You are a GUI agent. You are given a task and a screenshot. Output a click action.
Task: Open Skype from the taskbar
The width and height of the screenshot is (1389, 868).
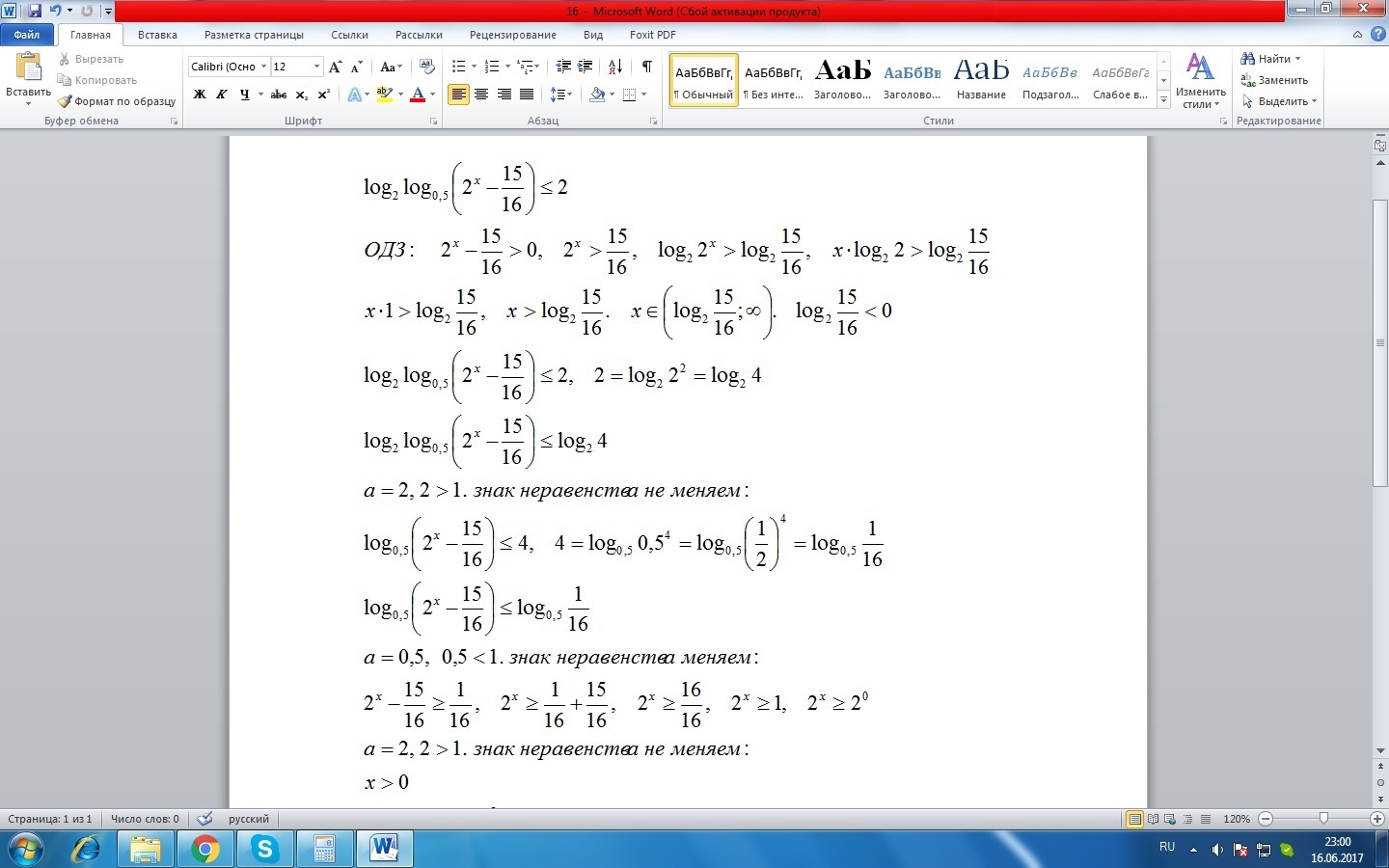tap(264, 850)
